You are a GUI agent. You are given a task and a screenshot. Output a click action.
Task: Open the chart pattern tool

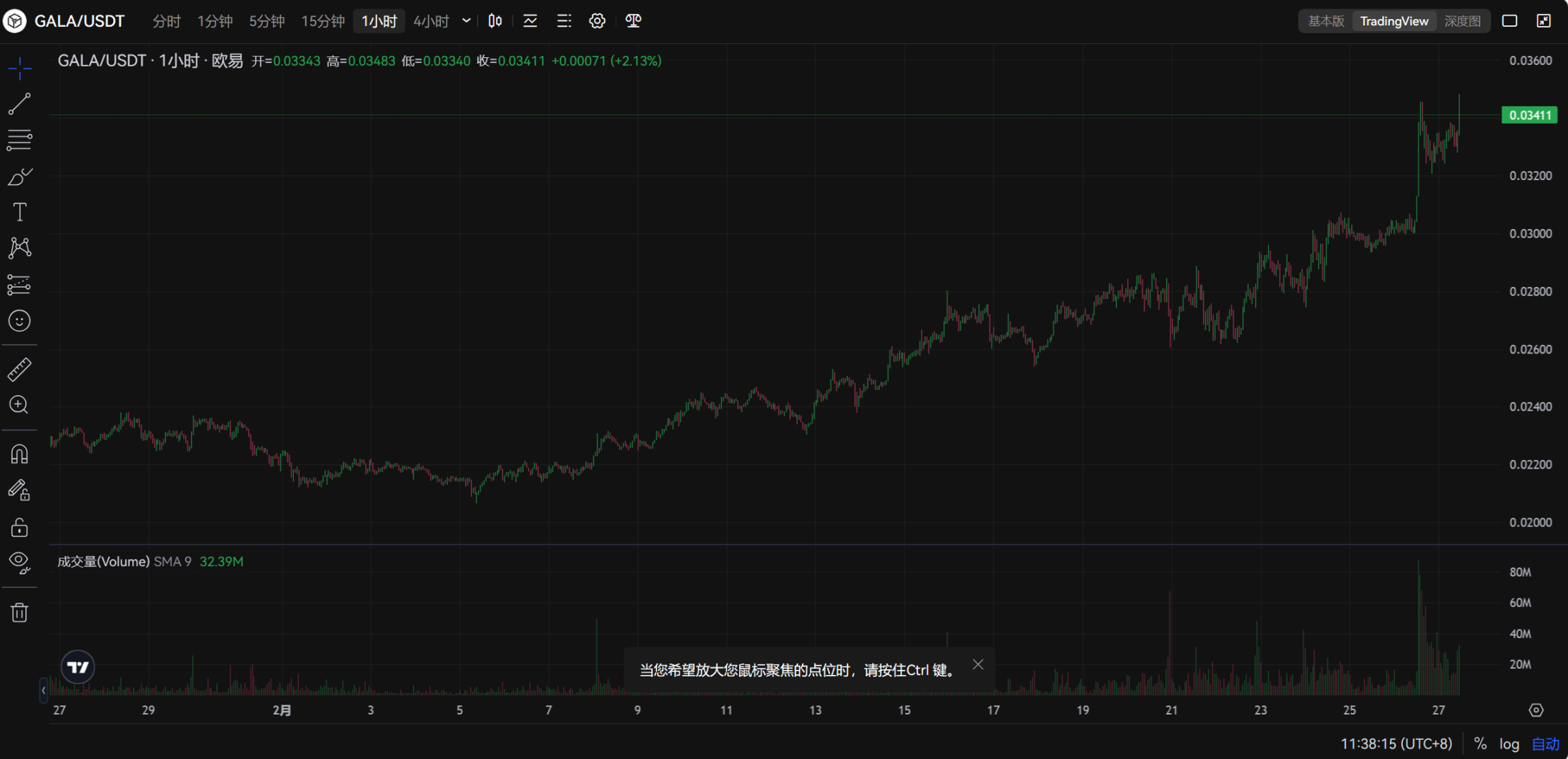(19, 248)
